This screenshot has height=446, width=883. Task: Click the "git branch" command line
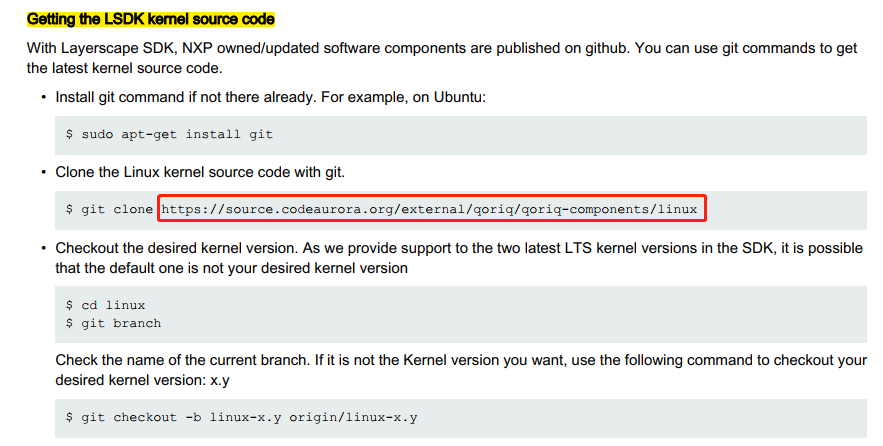pos(113,323)
